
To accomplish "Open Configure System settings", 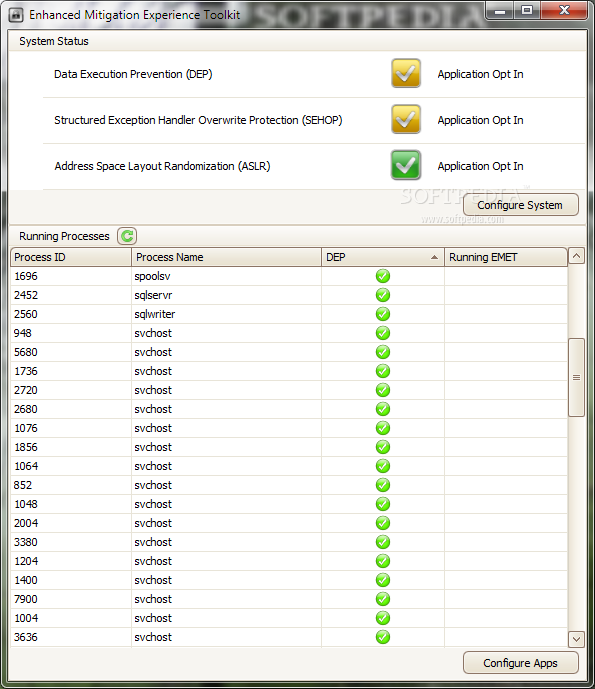I will pos(521,205).
